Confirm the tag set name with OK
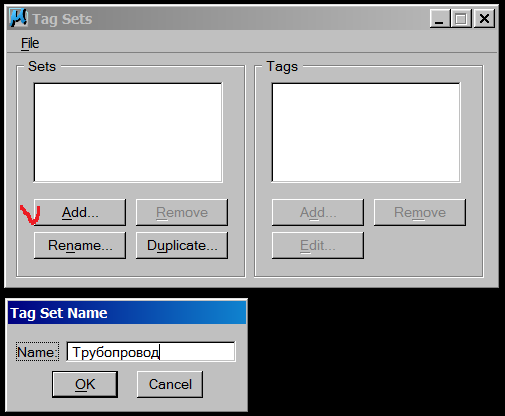This screenshot has height=416, width=505. [85, 384]
